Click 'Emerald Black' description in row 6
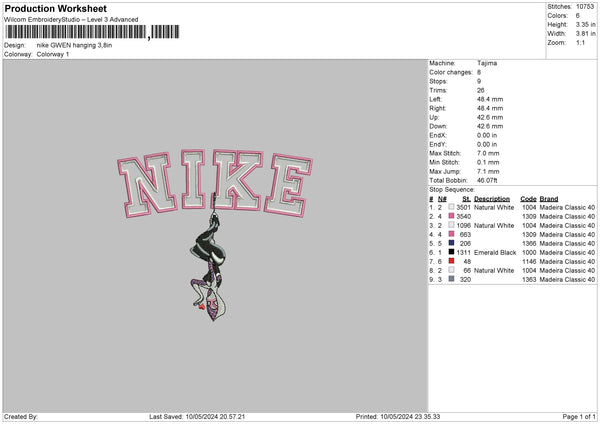Viewport: 600px width, 424px height. pyautogui.click(x=495, y=253)
